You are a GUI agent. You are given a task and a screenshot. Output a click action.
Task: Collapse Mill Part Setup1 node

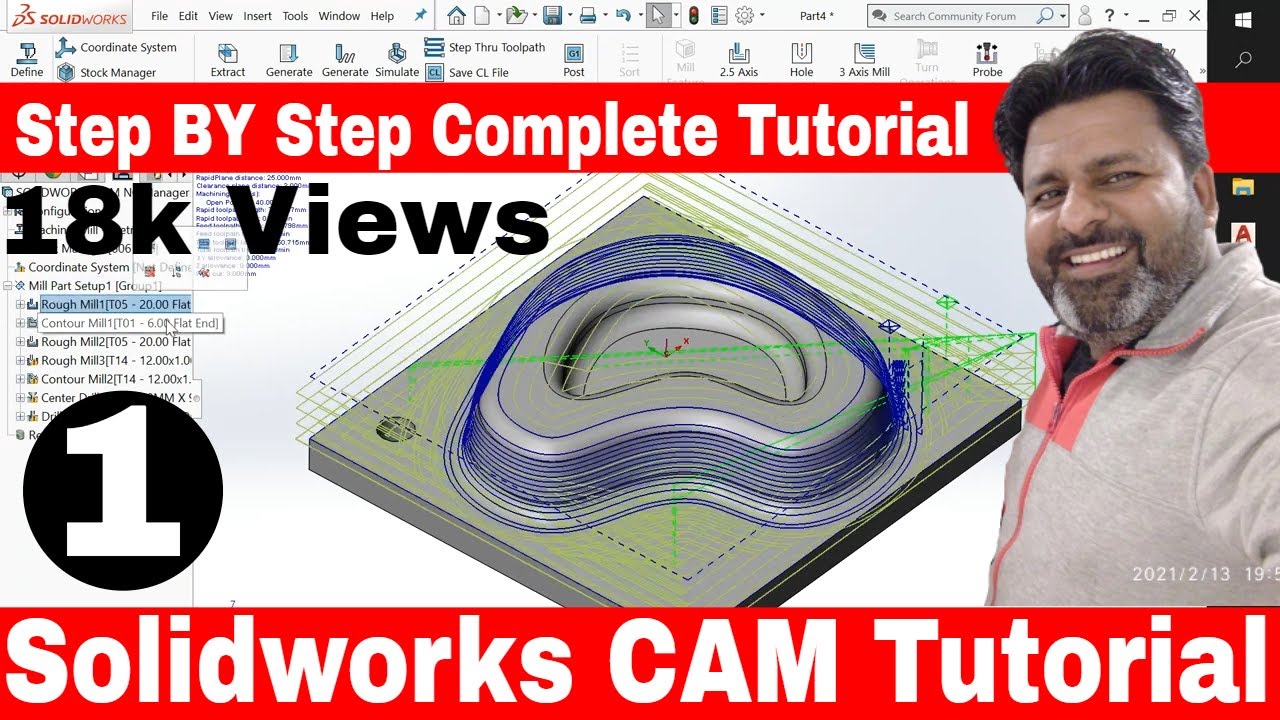tap(8, 286)
